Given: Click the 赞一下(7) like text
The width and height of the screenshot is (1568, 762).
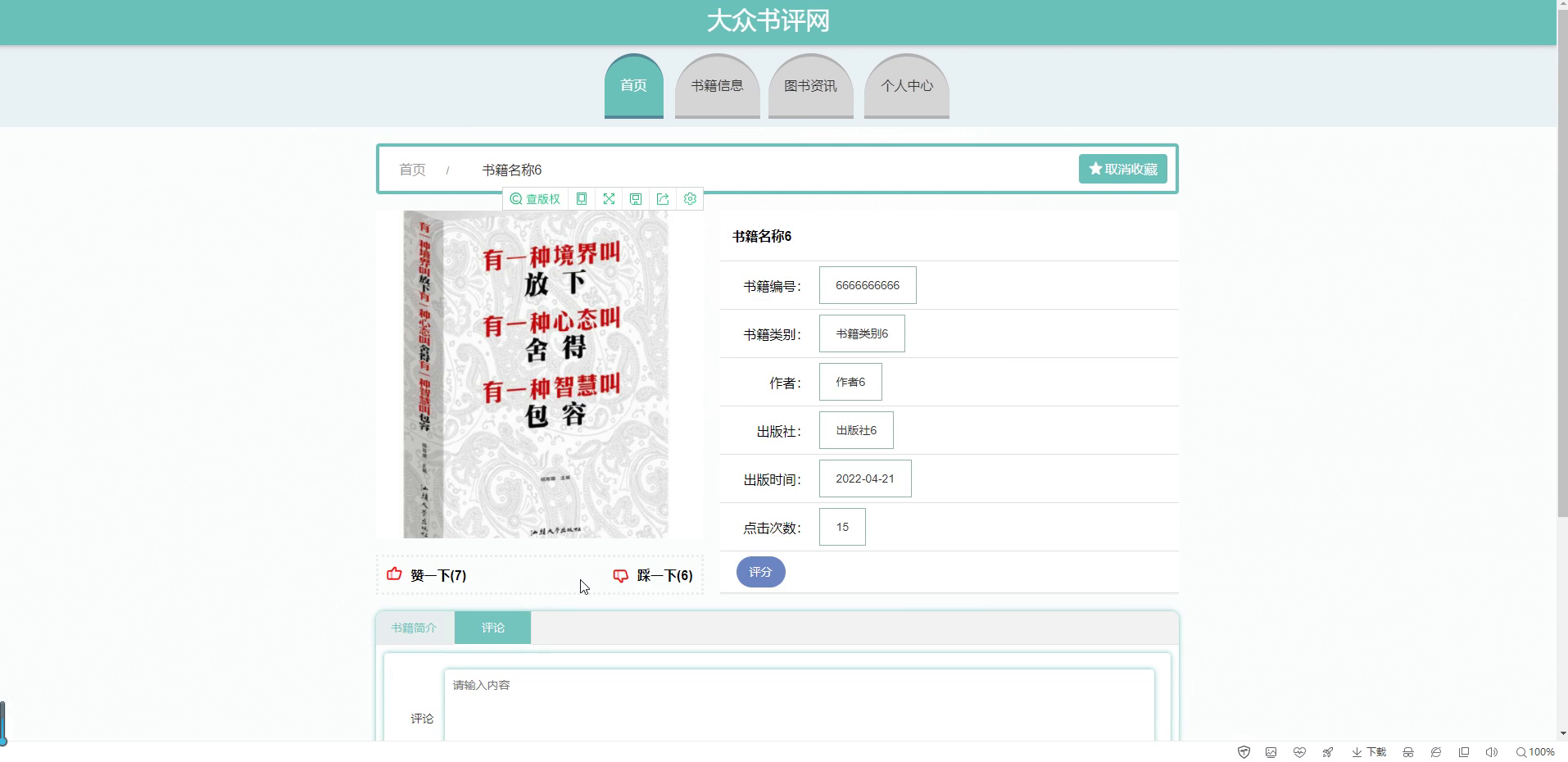Looking at the screenshot, I should 438,576.
